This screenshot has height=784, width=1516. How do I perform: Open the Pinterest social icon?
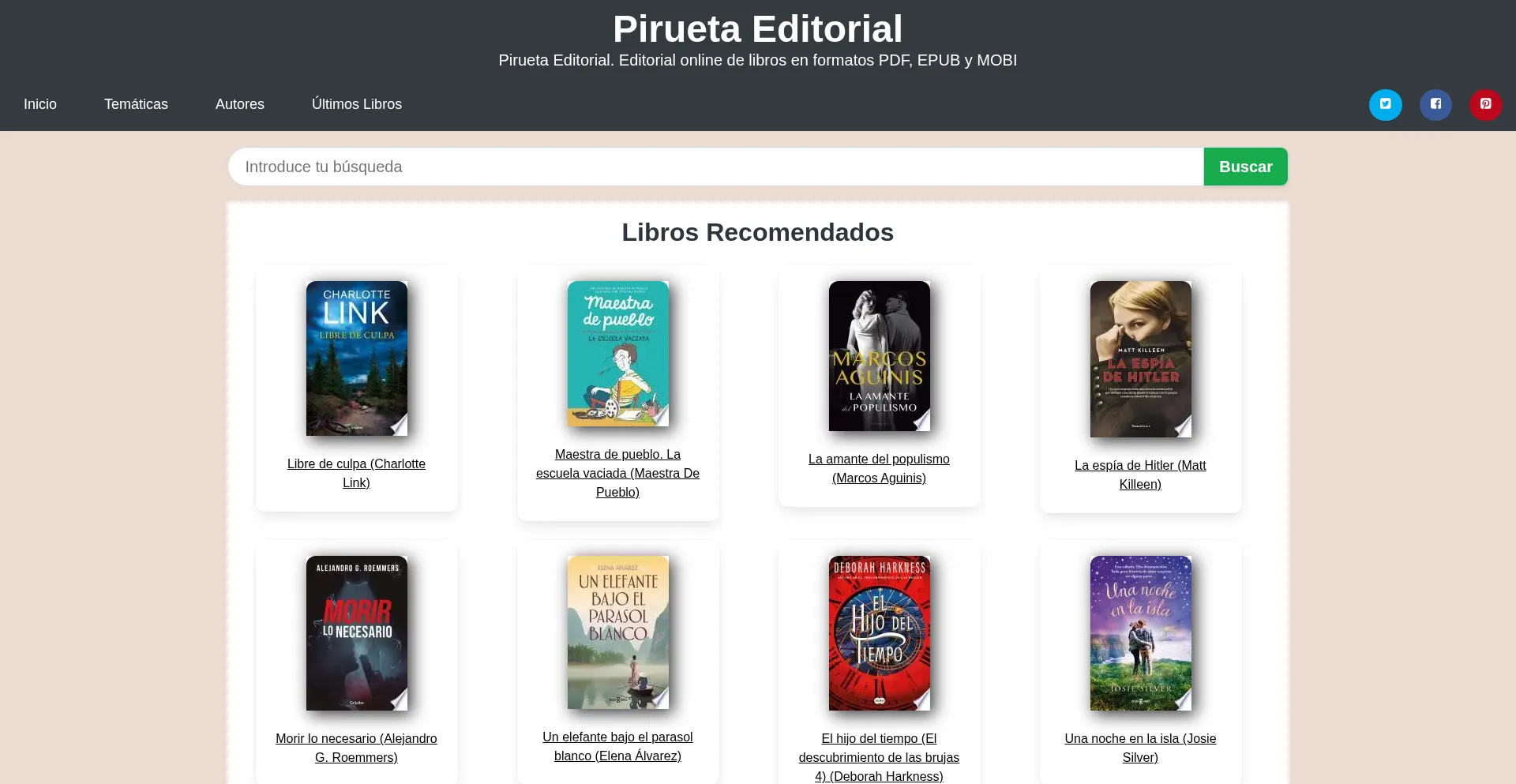tap(1485, 104)
